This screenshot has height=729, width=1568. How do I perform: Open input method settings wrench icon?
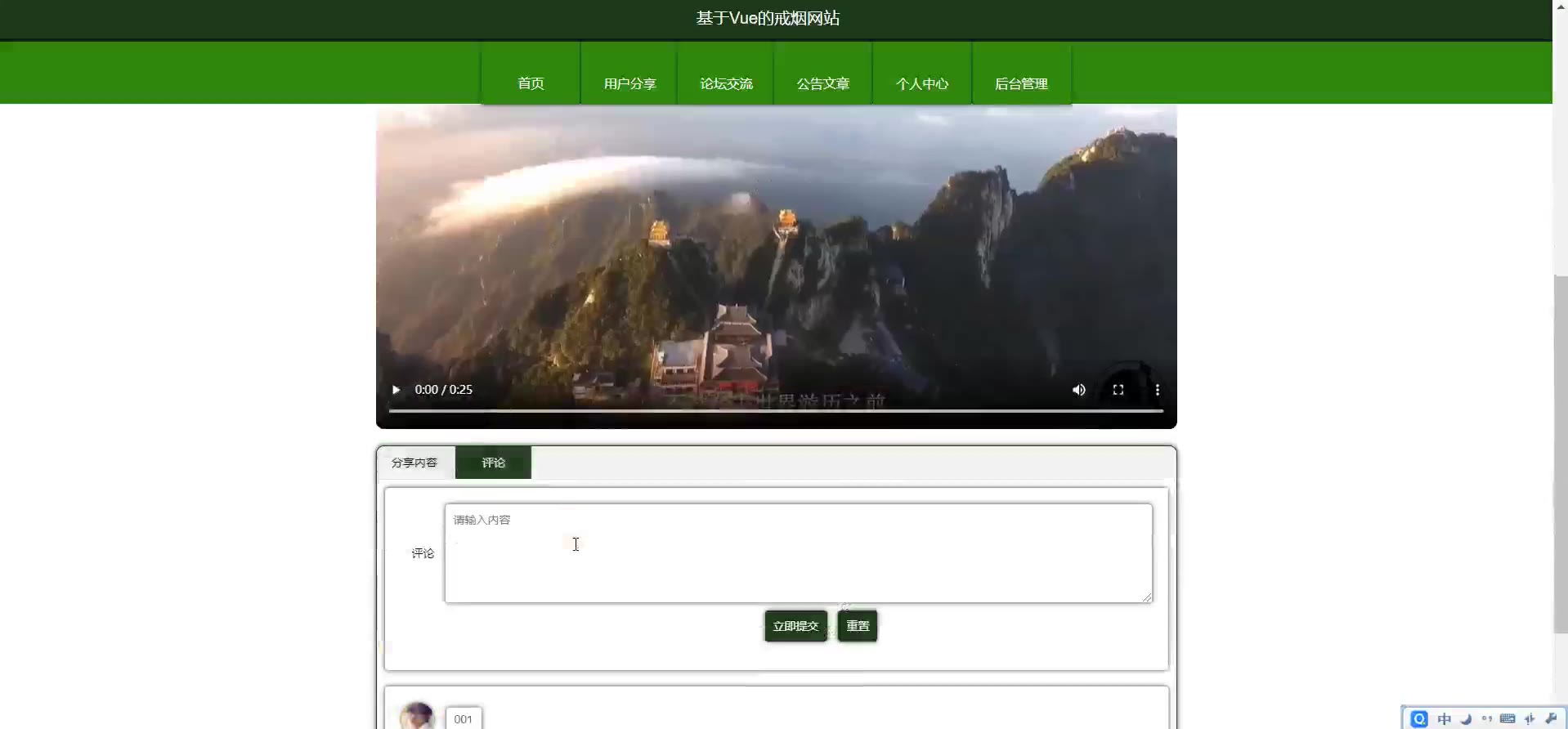[1551, 719]
